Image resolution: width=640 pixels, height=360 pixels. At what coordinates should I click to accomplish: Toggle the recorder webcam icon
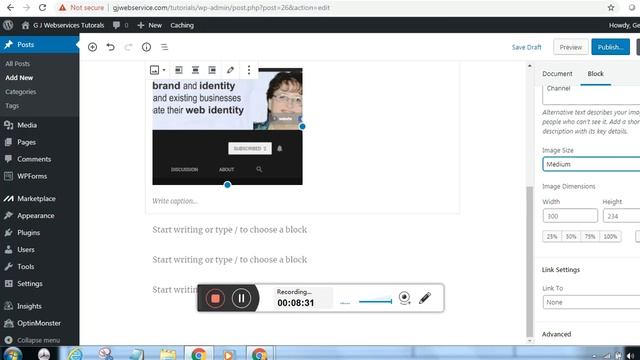click(404, 298)
